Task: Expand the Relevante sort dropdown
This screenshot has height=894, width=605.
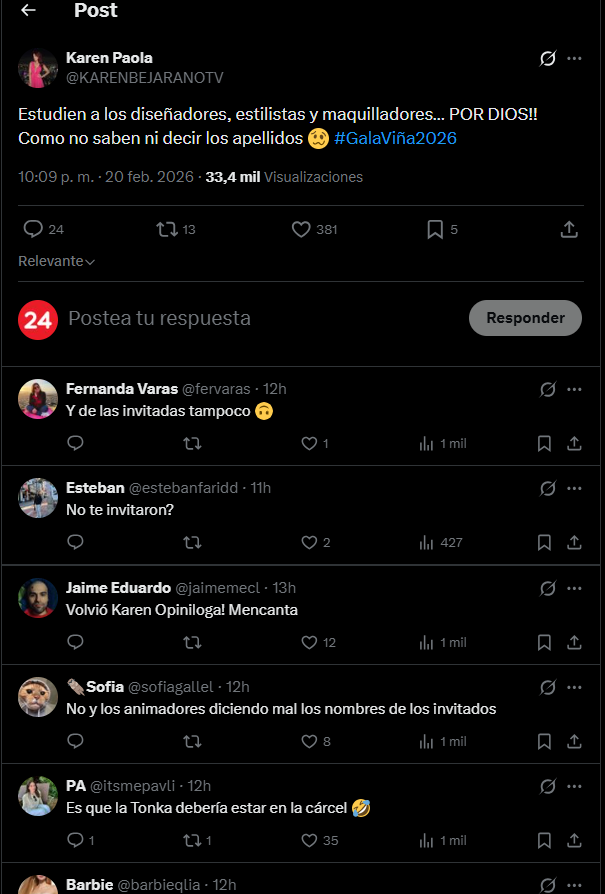Action: (x=56, y=261)
